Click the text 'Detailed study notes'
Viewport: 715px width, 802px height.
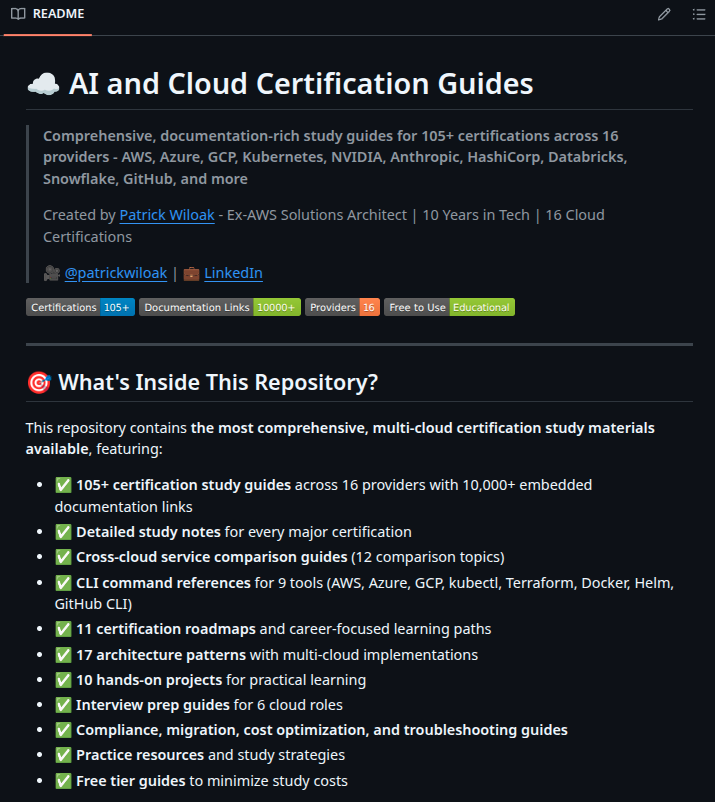[148, 532]
